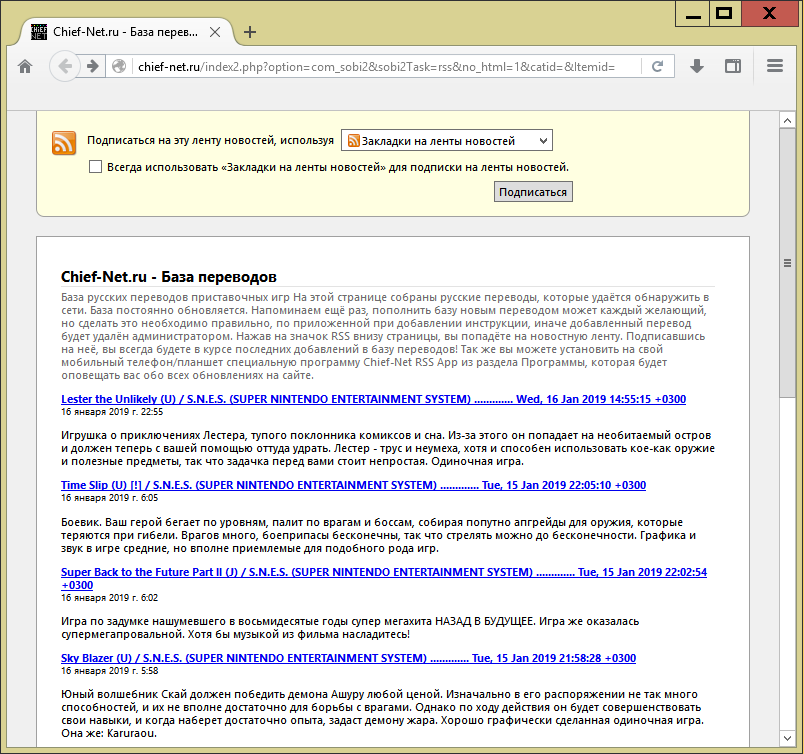
Task: Click the vertical scrollbar thumb
Action: click(788, 263)
